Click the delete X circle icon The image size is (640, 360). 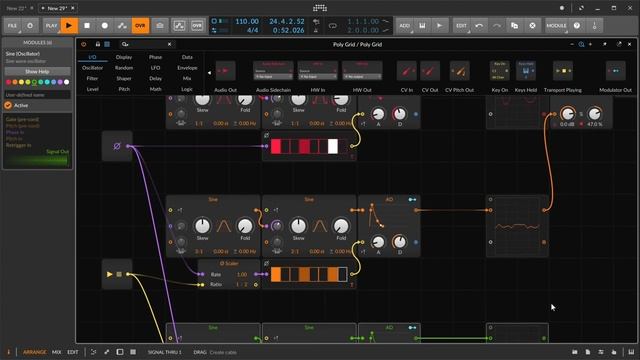point(532,25)
